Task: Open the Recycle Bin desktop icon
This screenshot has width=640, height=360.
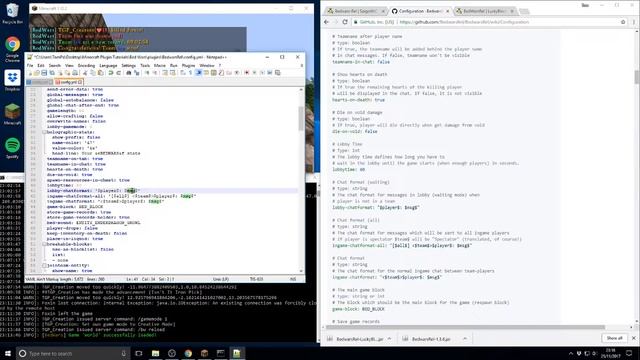Action: [12, 13]
